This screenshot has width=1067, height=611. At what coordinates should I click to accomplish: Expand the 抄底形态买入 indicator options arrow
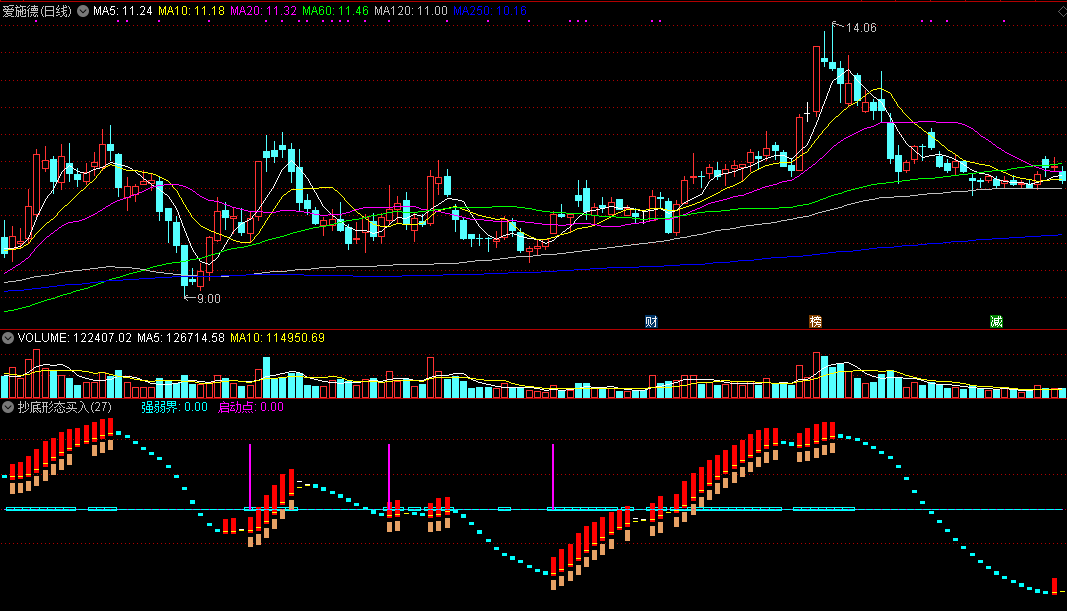[x=8, y=407]
